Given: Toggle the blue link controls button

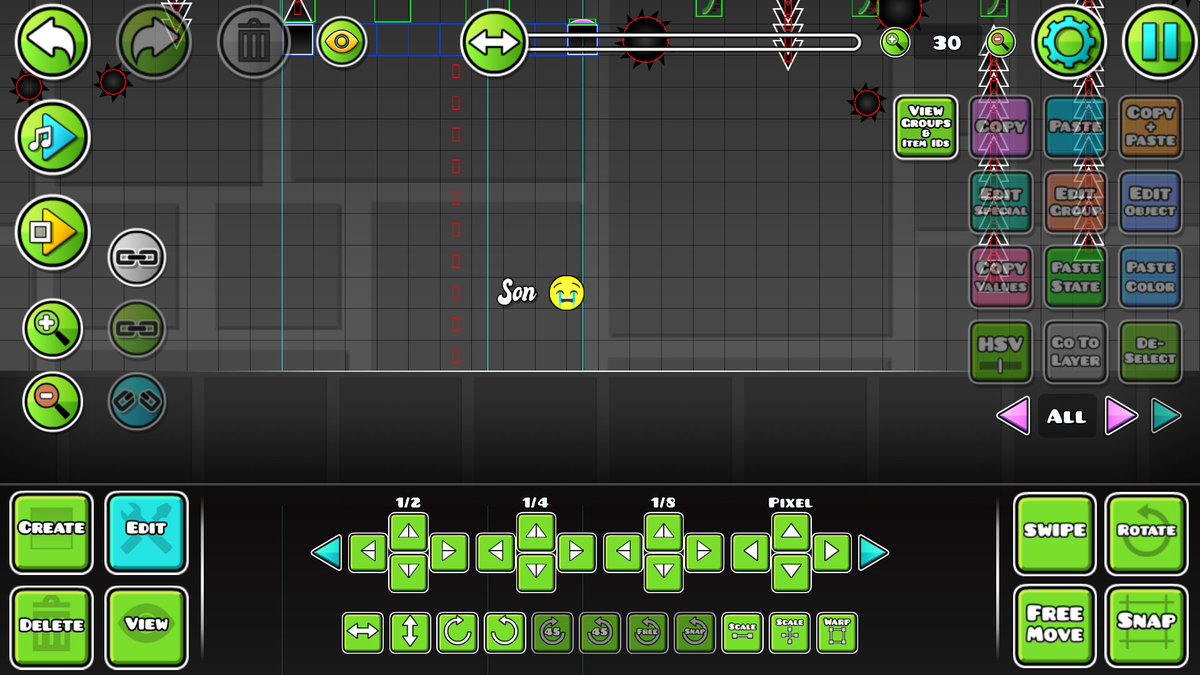Looking at the screenshot, I should click(136, 401).
